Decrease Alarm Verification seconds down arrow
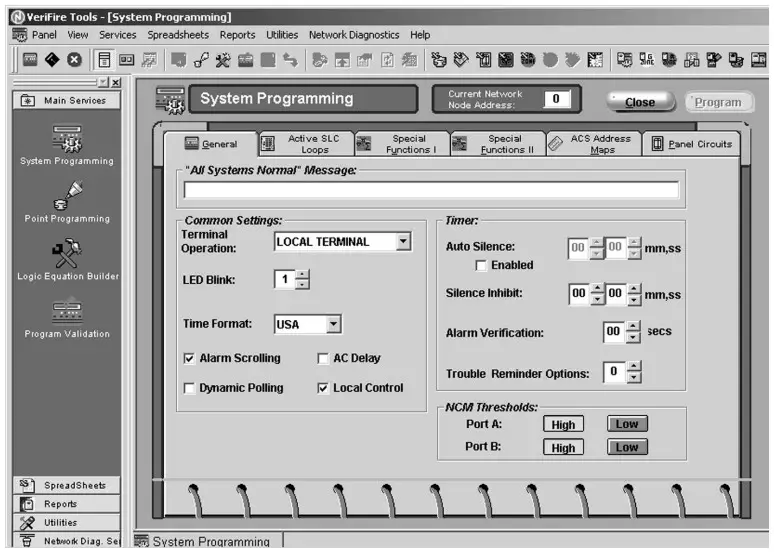 633,337
